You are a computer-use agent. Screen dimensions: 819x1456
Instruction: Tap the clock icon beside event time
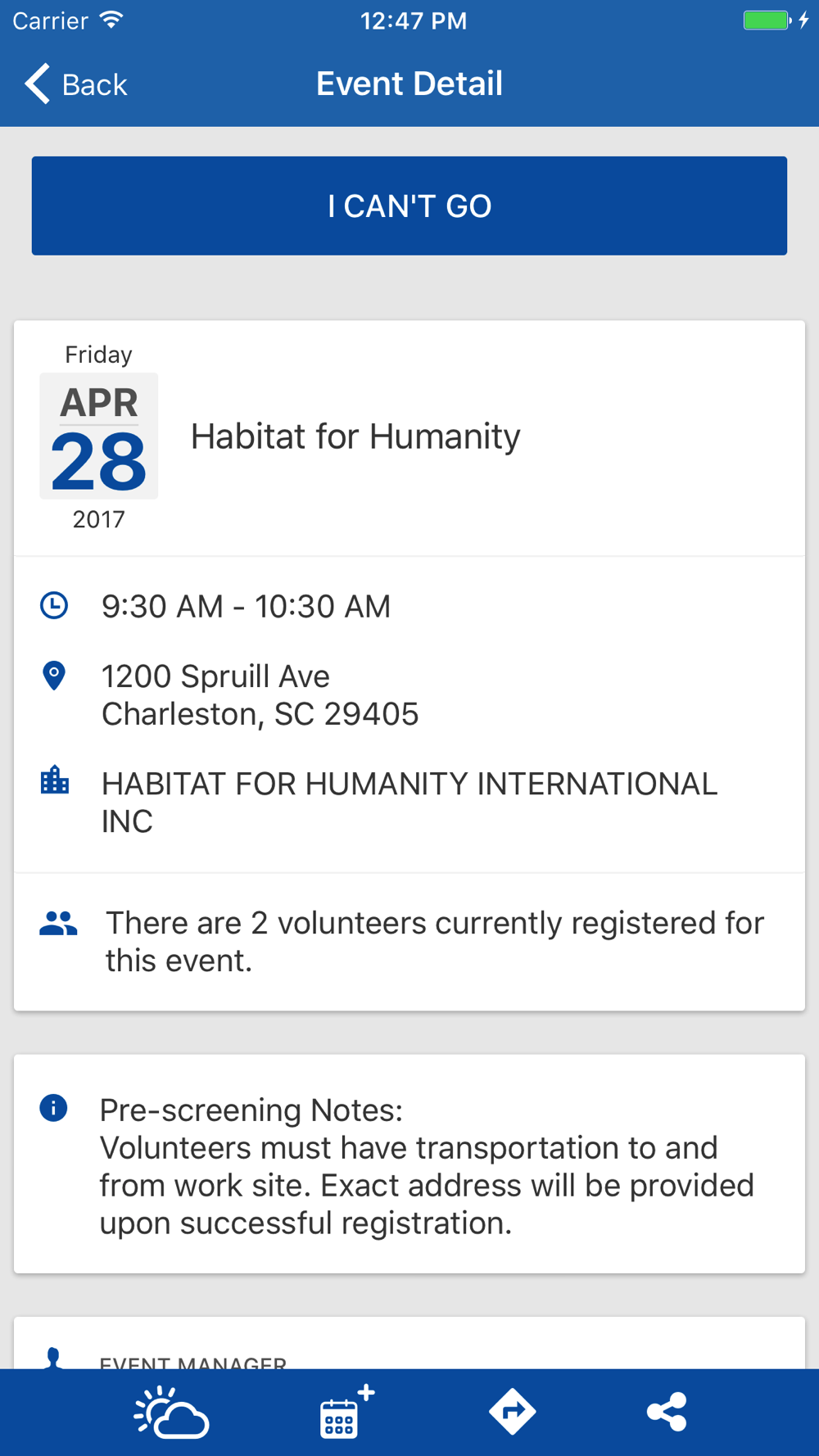point(54,606)
